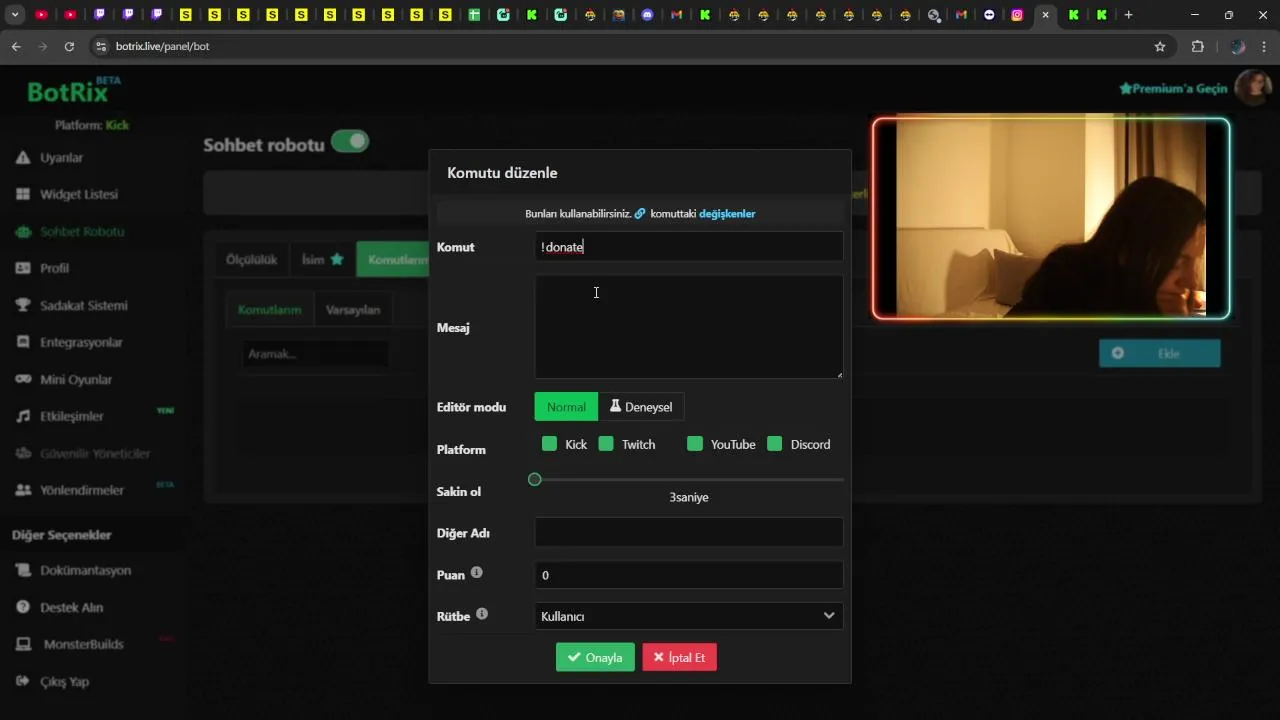Screen dimensions: 1280x720
Task: Click the Diğer Adı input field
Action: (x=689, y=532)
